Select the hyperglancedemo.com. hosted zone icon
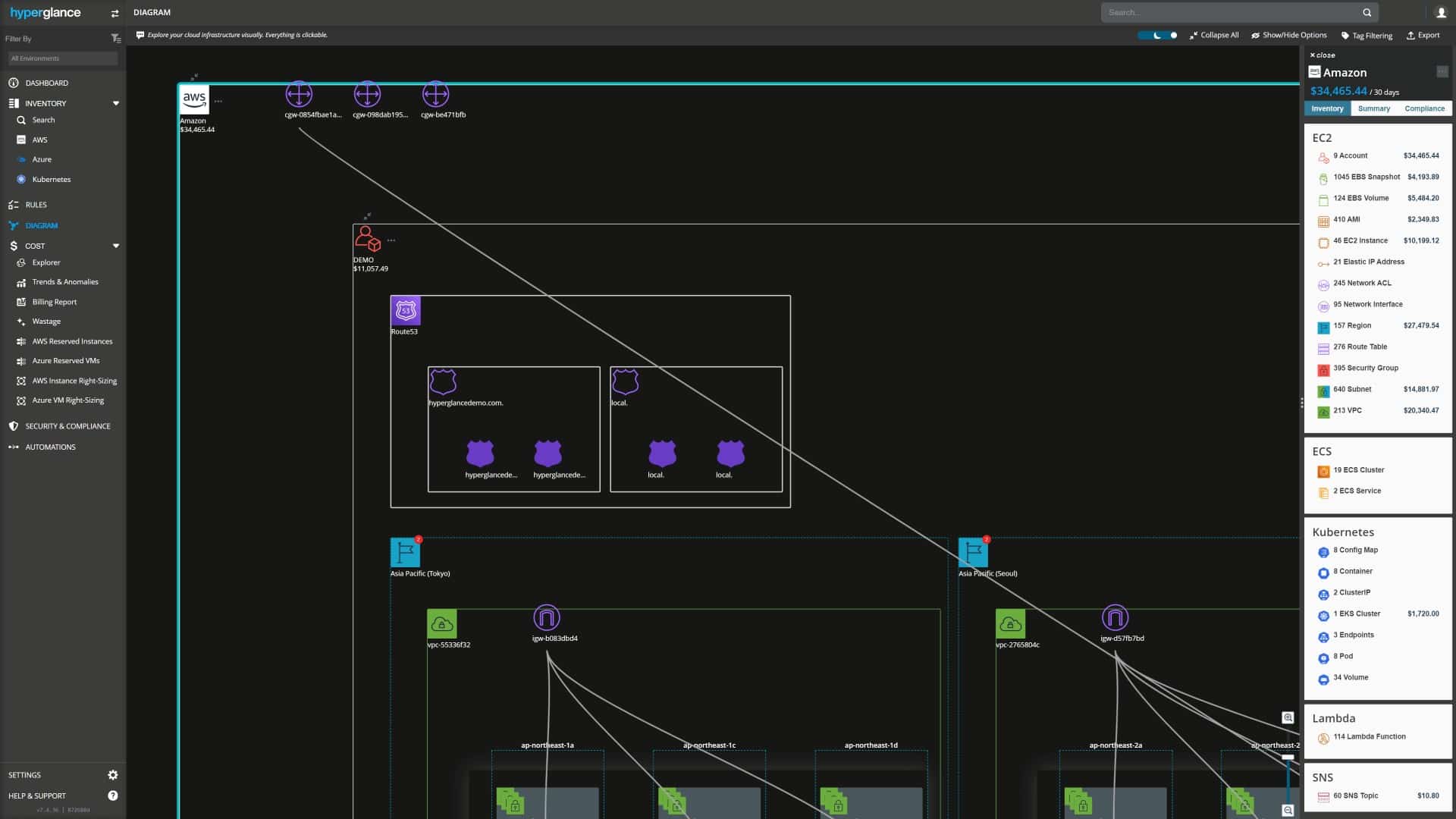This screenshot has height=819, width=1456. point(443,381)
